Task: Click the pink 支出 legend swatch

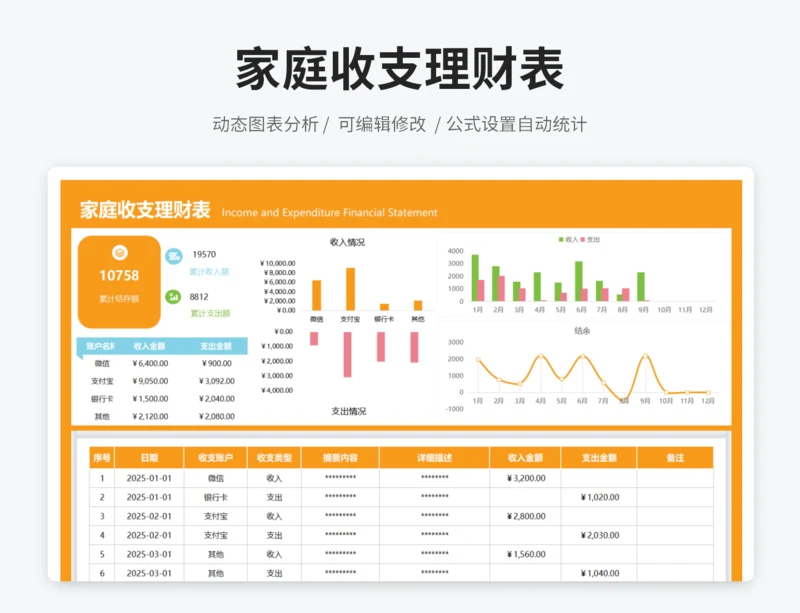Action: (583, 239)
